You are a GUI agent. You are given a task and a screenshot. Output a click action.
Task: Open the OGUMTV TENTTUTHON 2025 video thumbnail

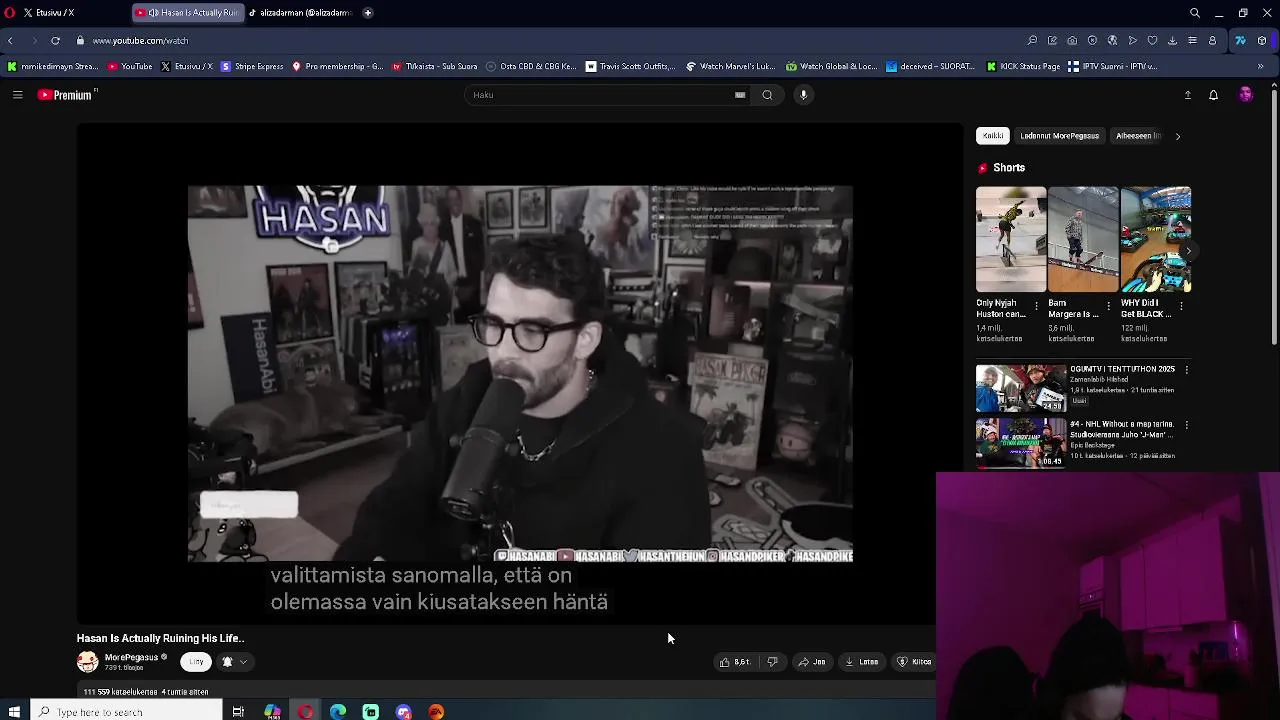tap(1021, 388)
